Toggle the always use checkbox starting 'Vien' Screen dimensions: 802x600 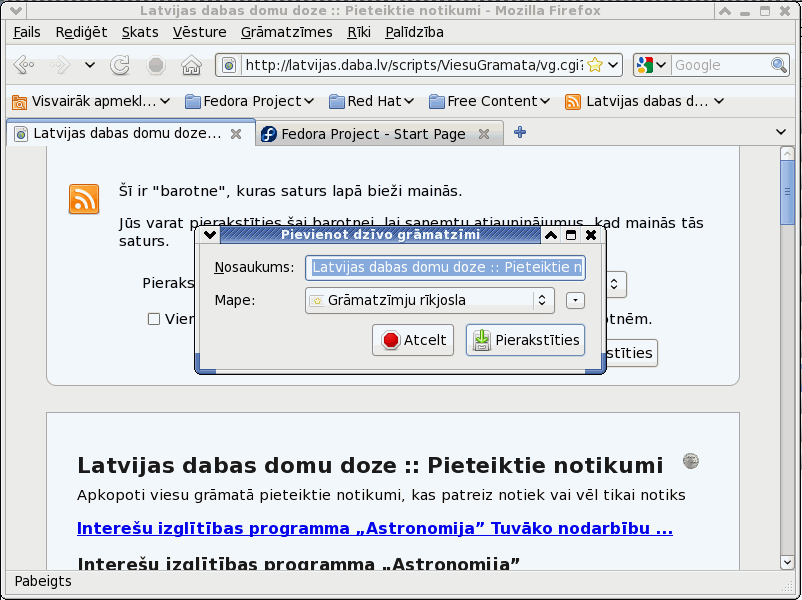tap(153, 319)
